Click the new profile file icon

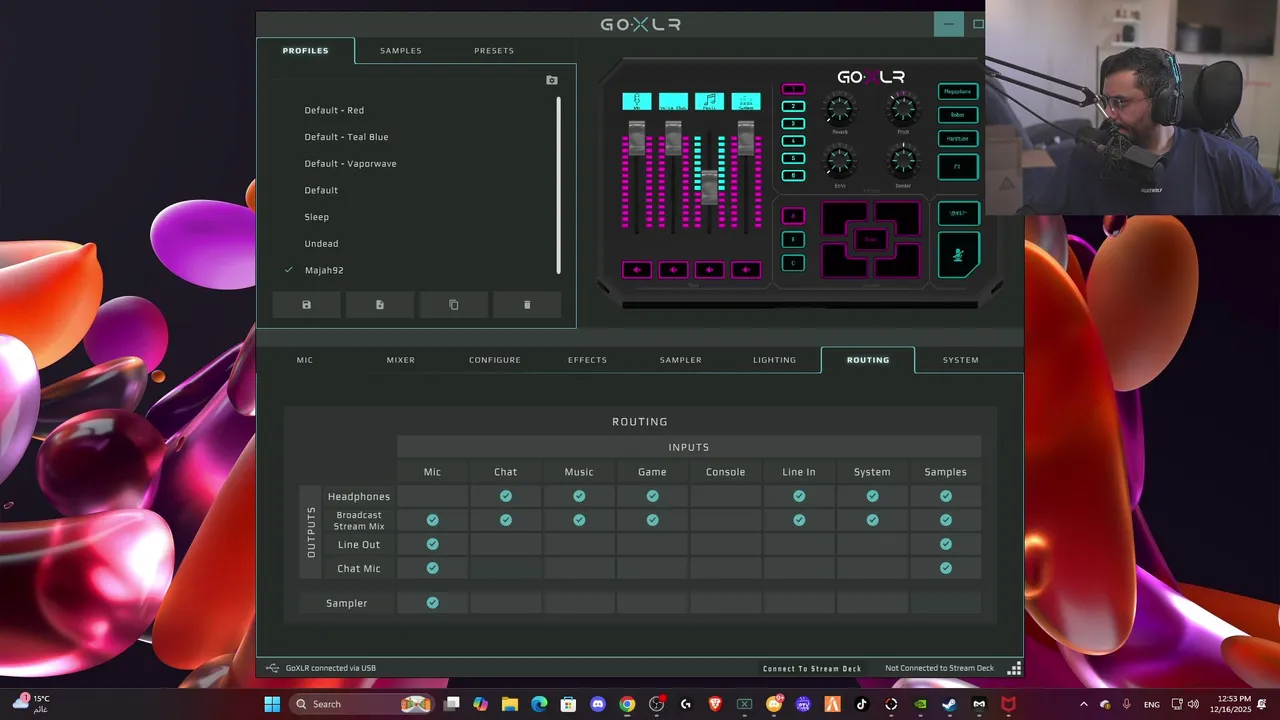click(x=380, y=305)
